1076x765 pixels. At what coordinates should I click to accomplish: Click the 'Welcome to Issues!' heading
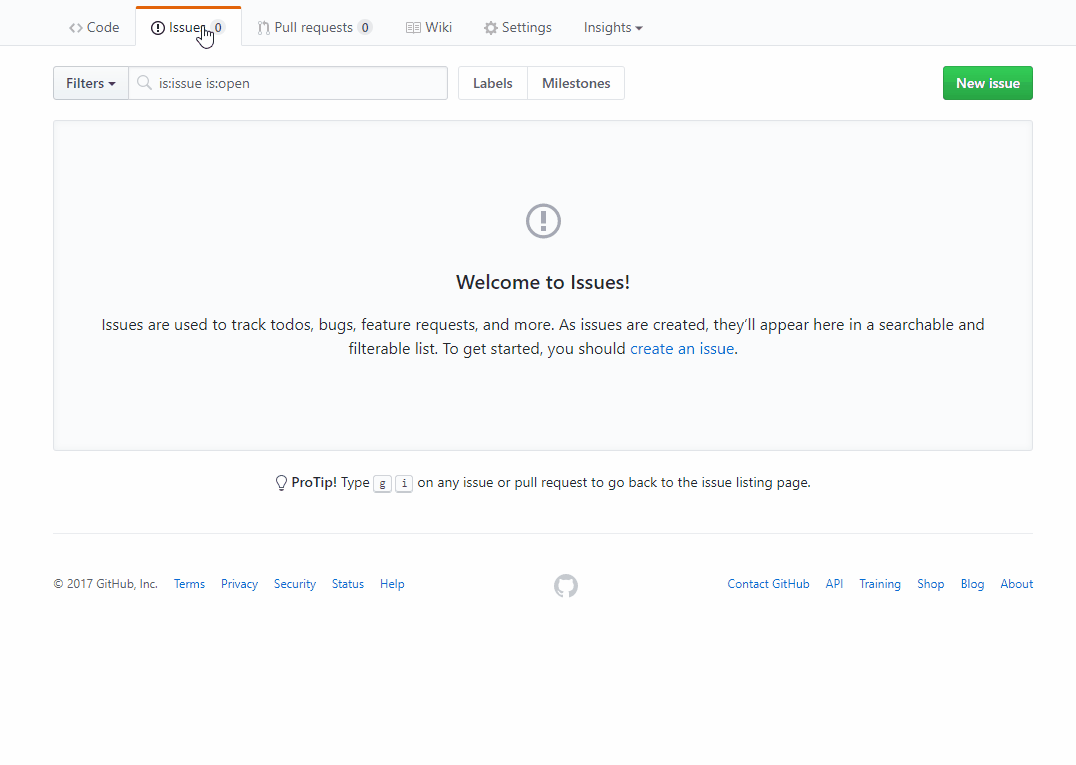click(x=543, y=282)
